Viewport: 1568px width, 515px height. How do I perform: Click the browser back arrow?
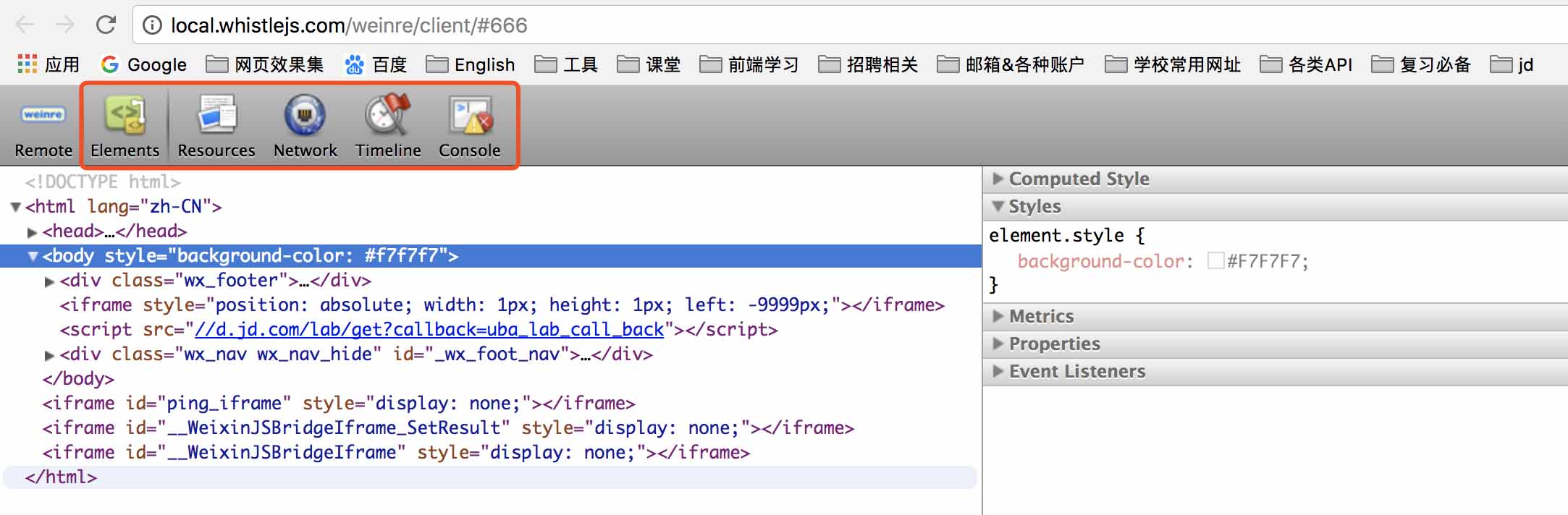pos(25,25)
